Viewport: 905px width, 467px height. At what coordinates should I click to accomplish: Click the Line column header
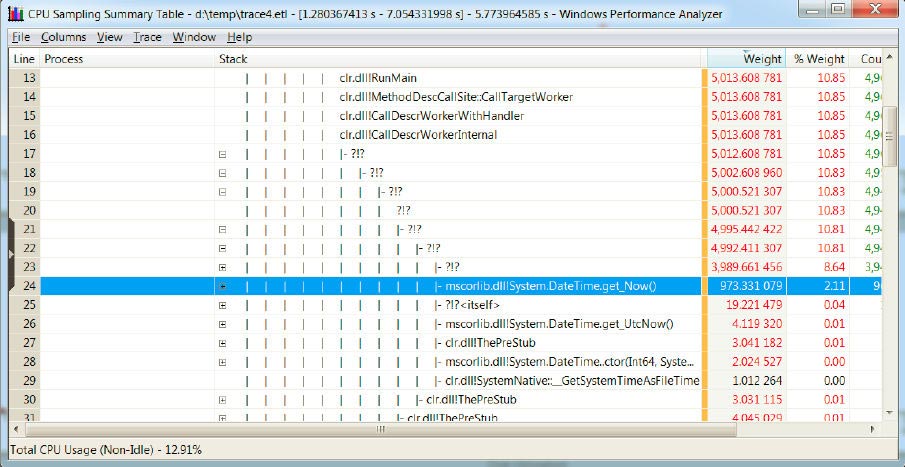(24, 58)
